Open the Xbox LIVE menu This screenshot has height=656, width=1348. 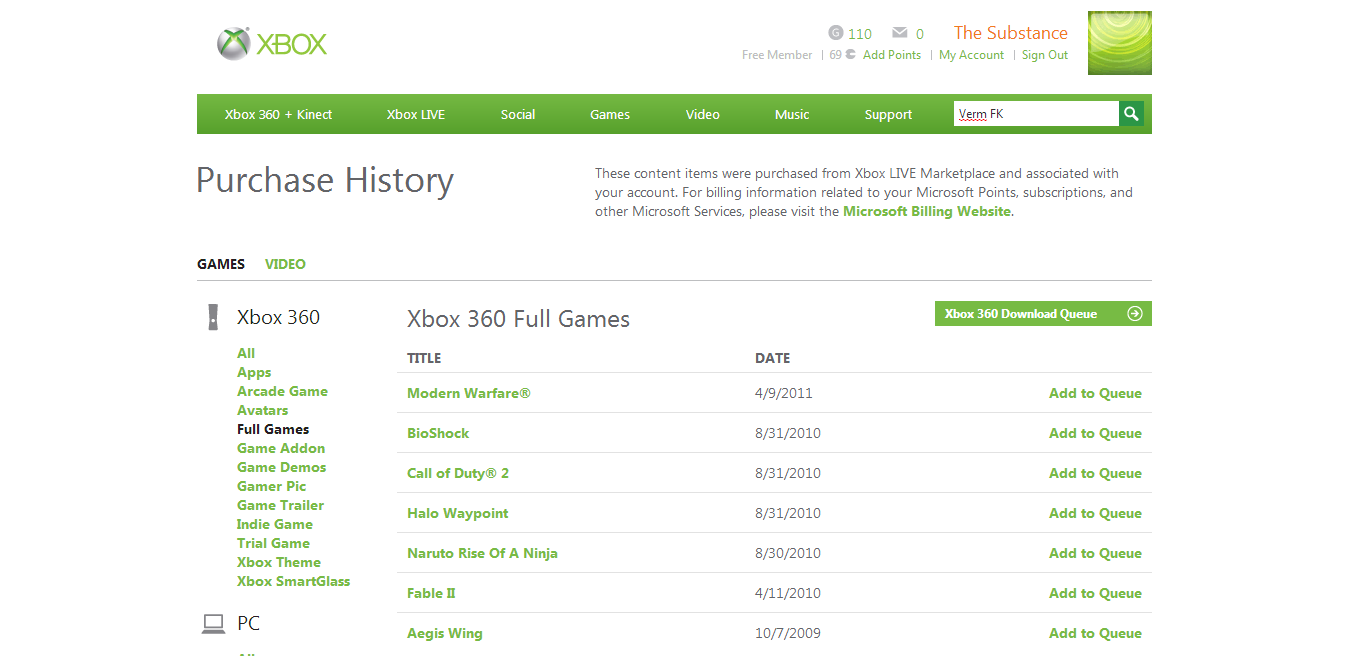coord(416,115)
